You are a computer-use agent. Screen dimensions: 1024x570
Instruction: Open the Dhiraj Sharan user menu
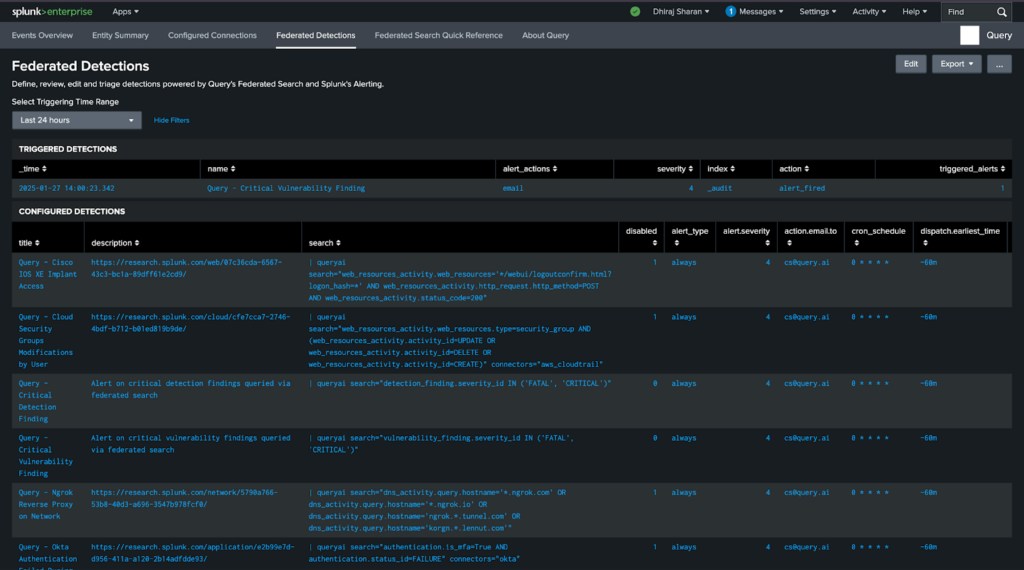click(x=680, y=12)
